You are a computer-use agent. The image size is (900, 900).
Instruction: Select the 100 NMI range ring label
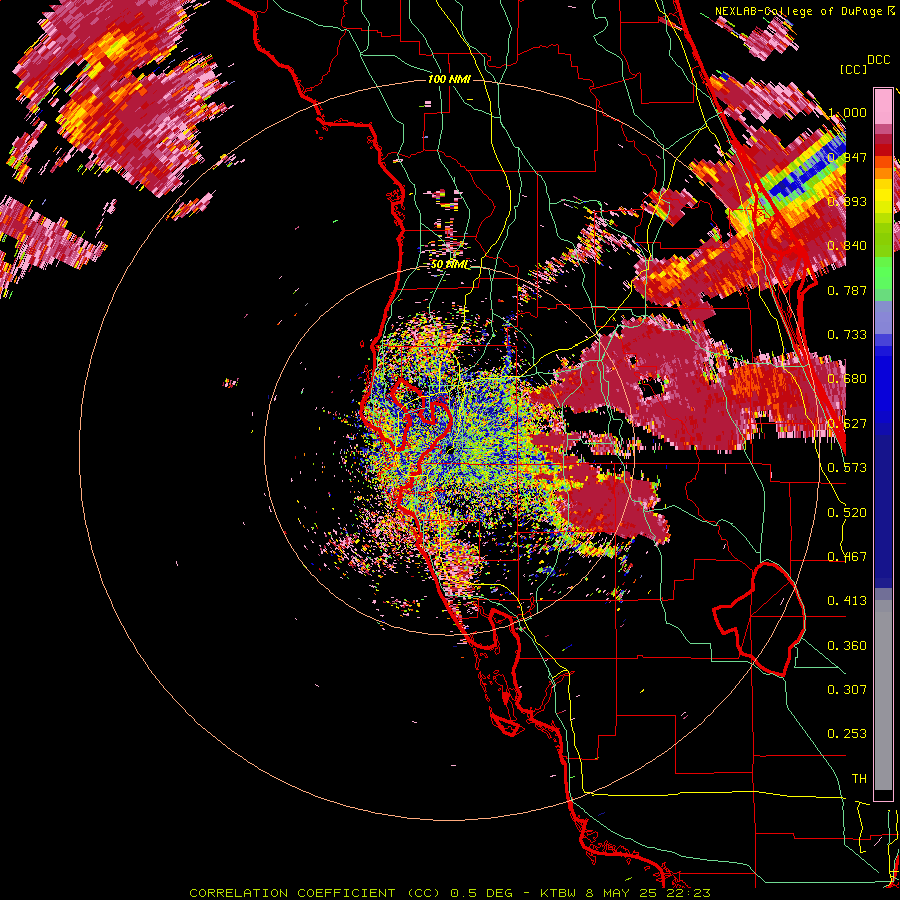[449, 79]
